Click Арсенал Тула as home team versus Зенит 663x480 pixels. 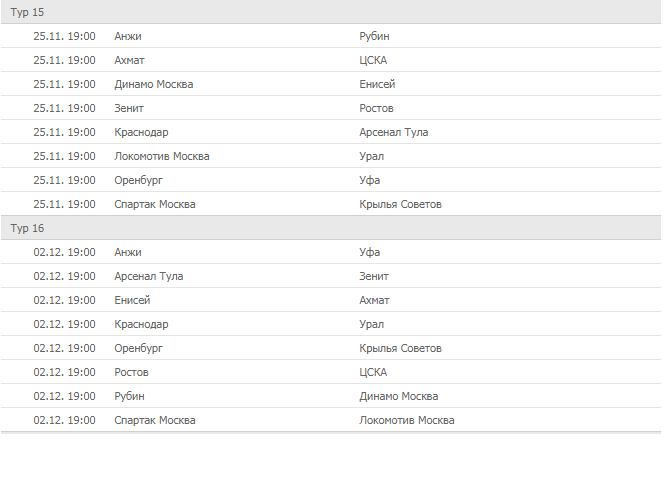coord(149,276)
